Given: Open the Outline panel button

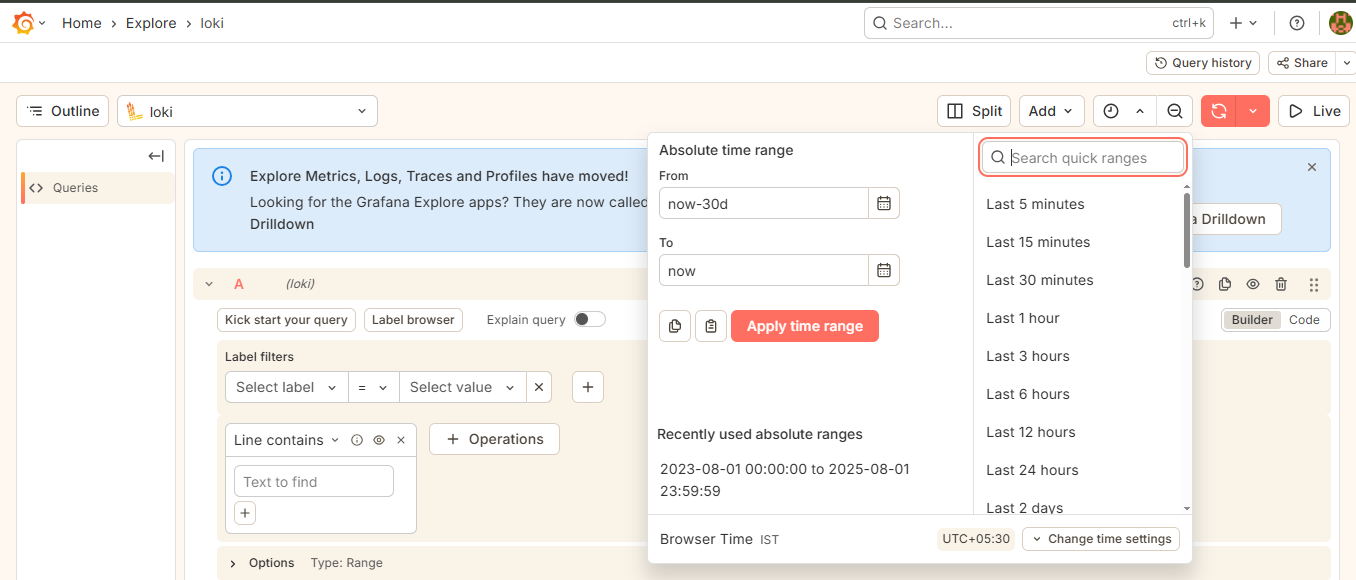Looking at the screenshot, I should tap(63, 111).
